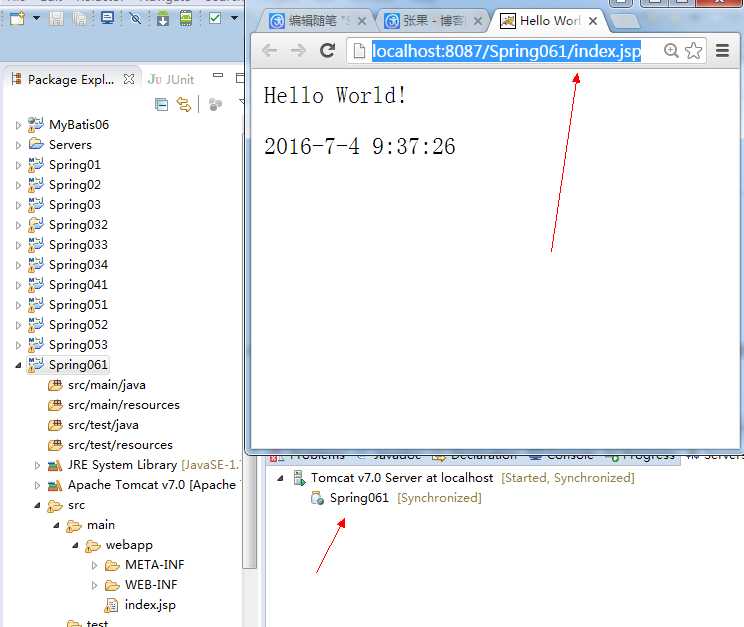Click JRE System Library icon
The image size is (744, 627).
click(55, 465)
